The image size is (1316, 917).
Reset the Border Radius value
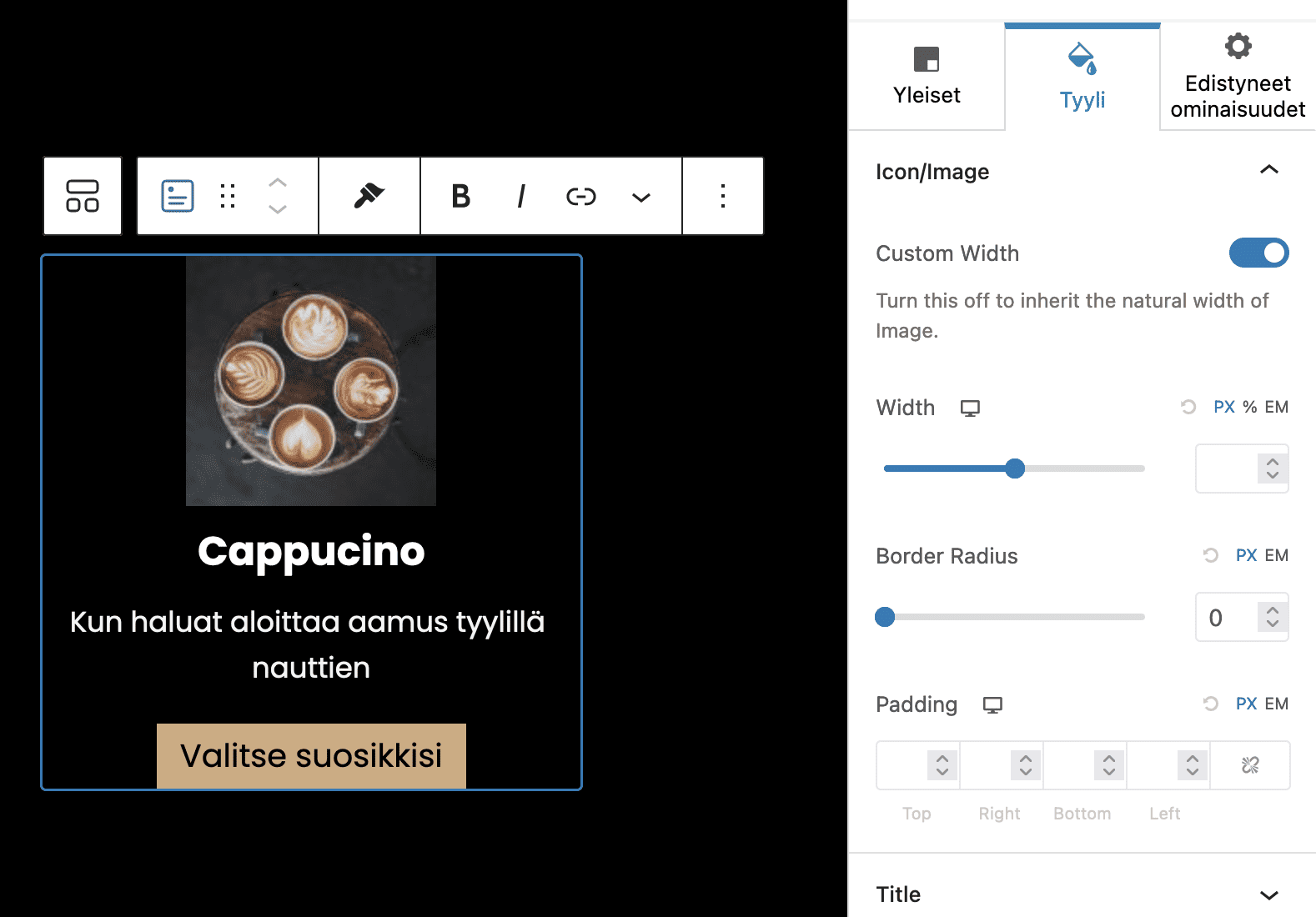1211,555
